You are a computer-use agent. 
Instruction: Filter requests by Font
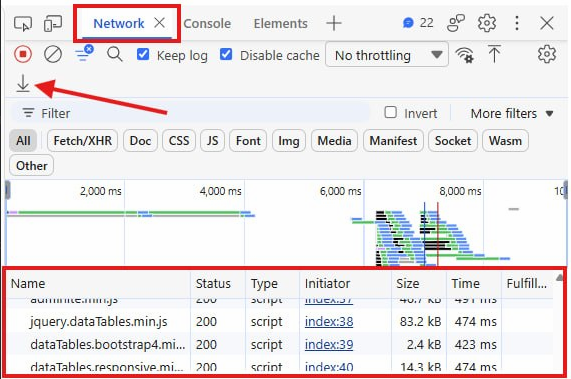point(248,141)
